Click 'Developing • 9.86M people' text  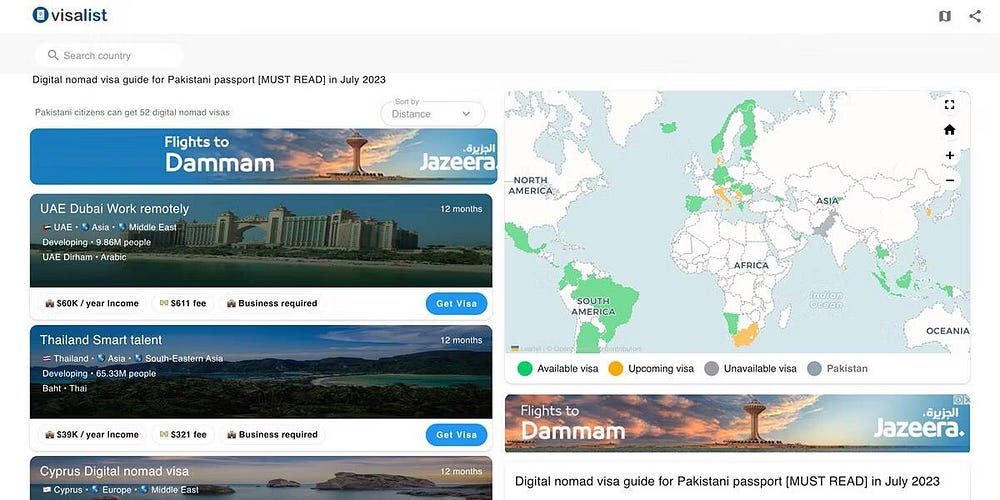pos(96,242)
